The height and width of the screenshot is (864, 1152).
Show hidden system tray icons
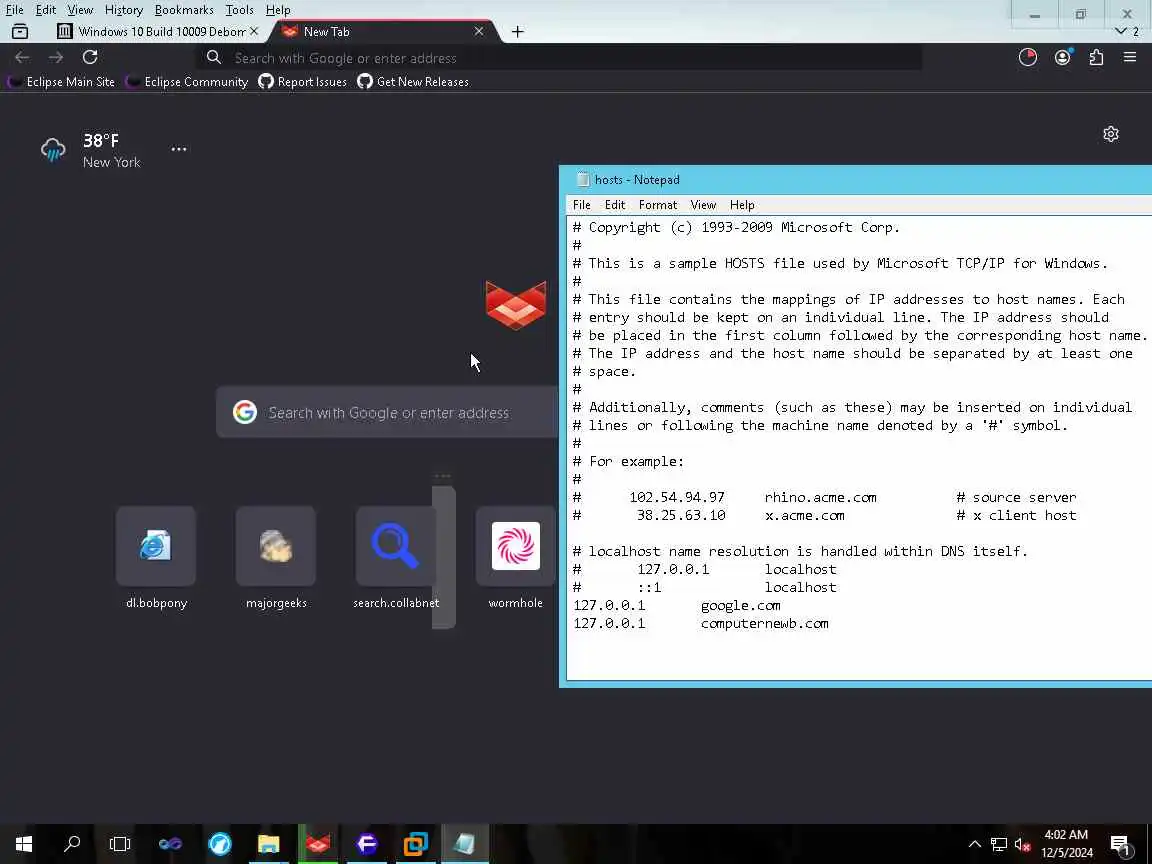(x=974, y=844)
